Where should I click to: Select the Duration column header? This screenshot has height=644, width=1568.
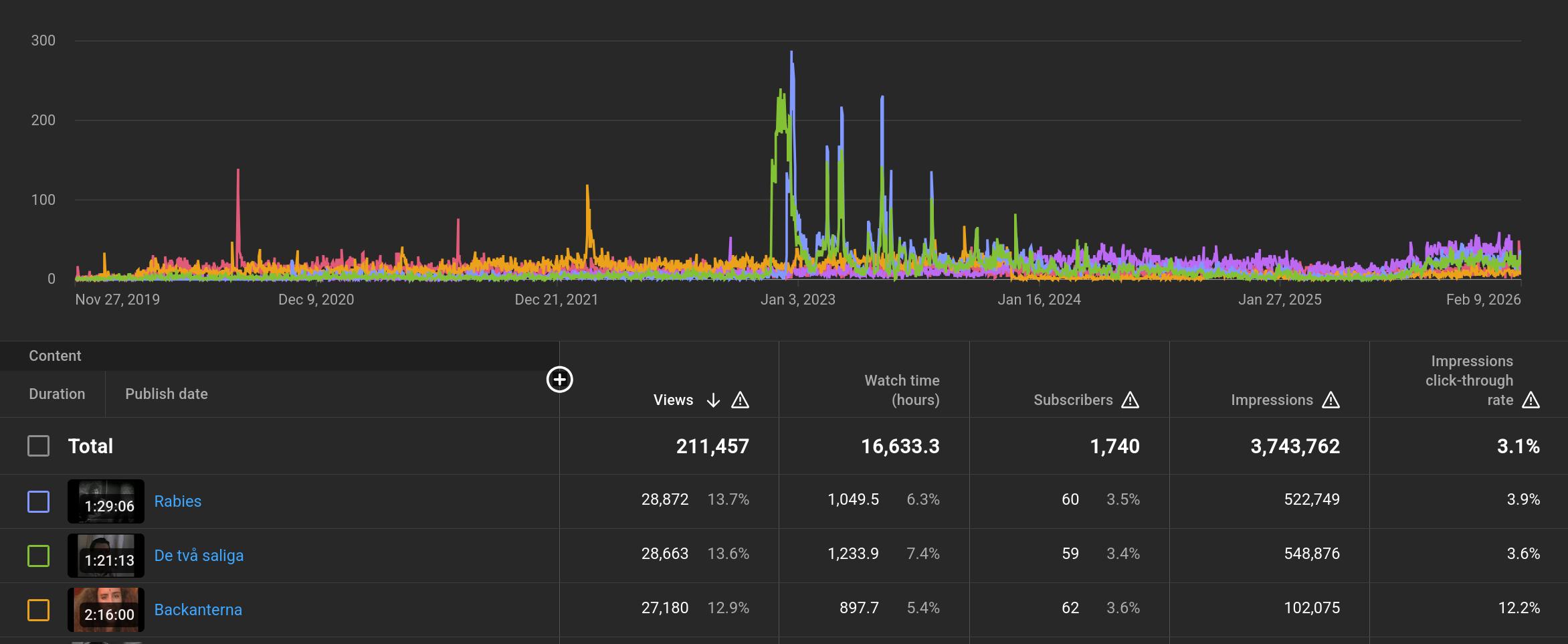57,394
